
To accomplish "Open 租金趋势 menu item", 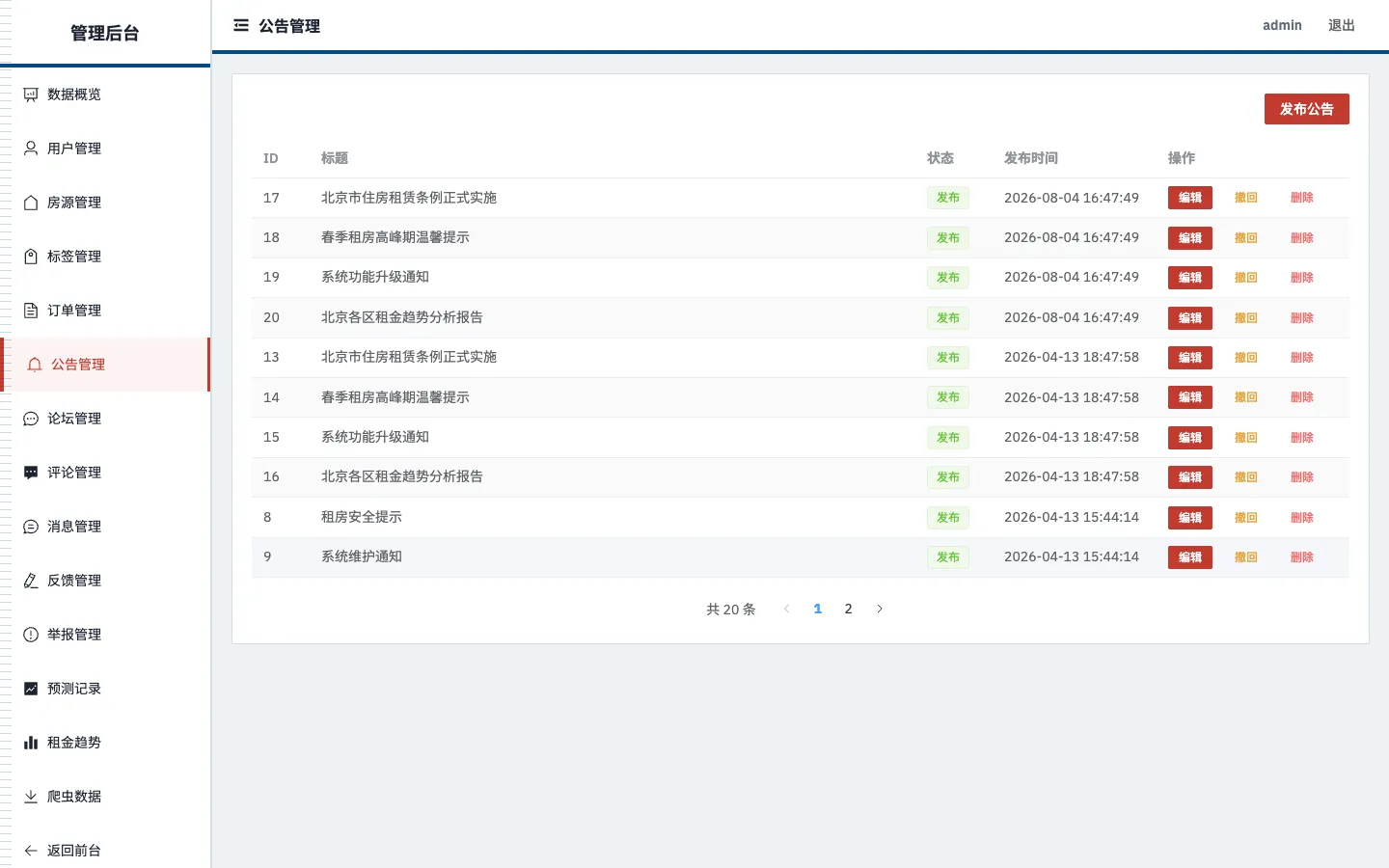I will pyautogui.click(x=105, y=743).
